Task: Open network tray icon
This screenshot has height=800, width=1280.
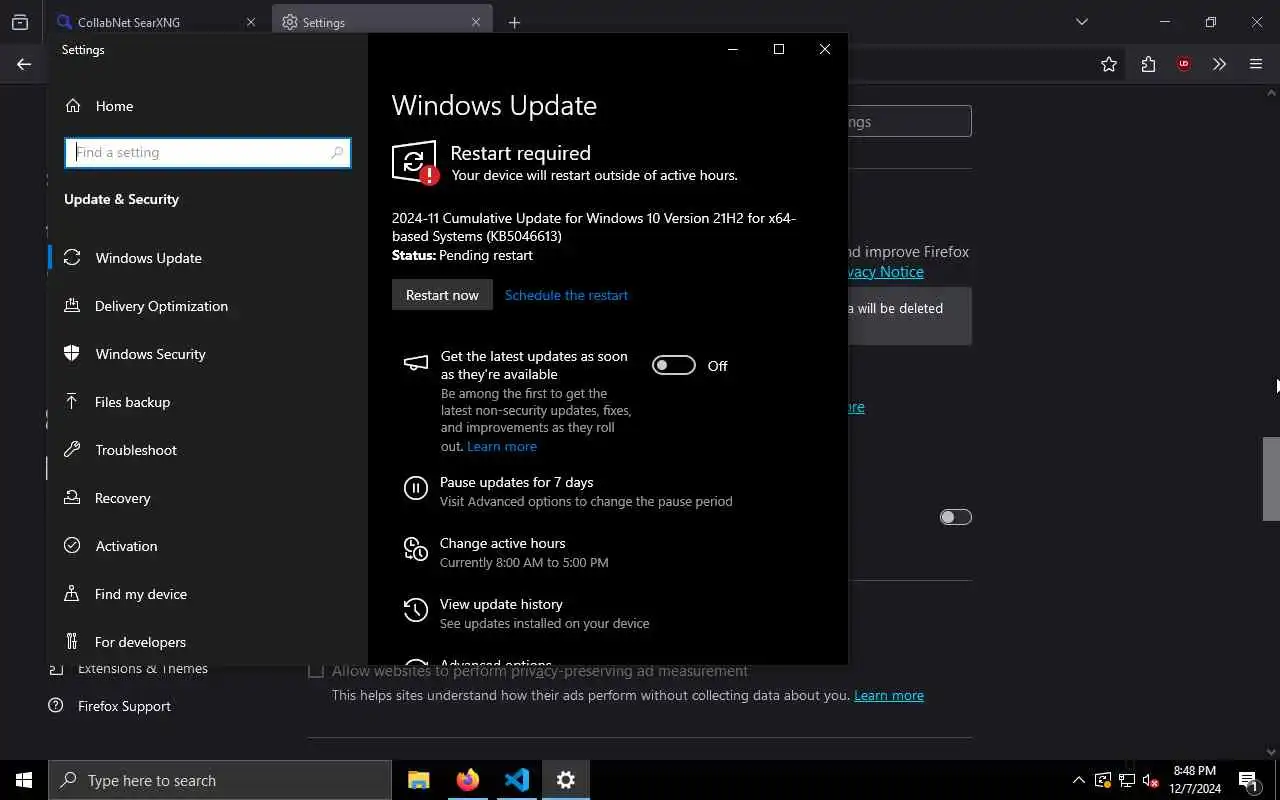Action: click(1127, 780)
